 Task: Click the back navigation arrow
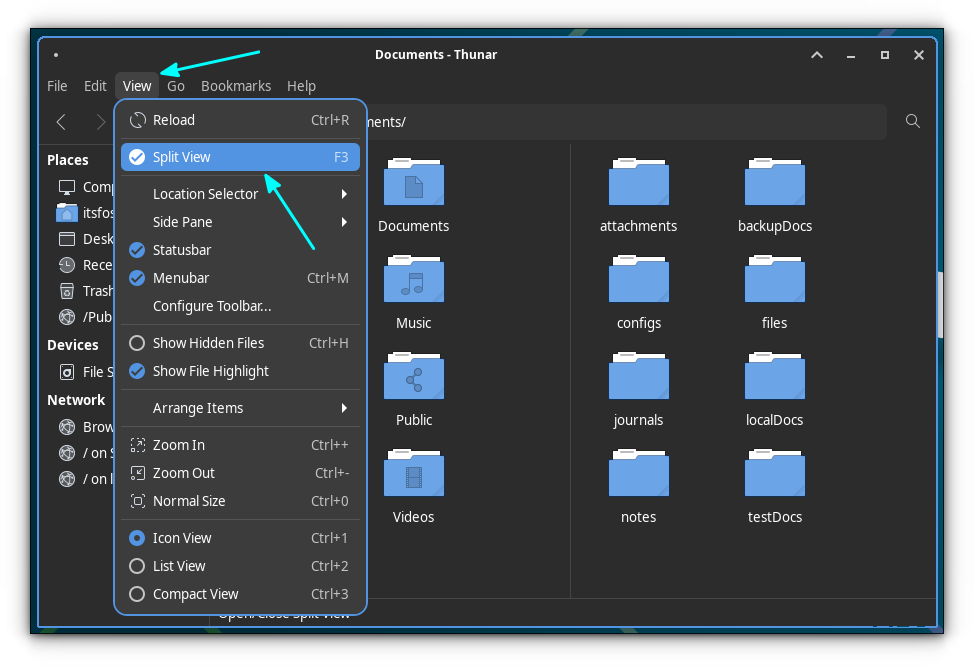(x=61, y=122)
